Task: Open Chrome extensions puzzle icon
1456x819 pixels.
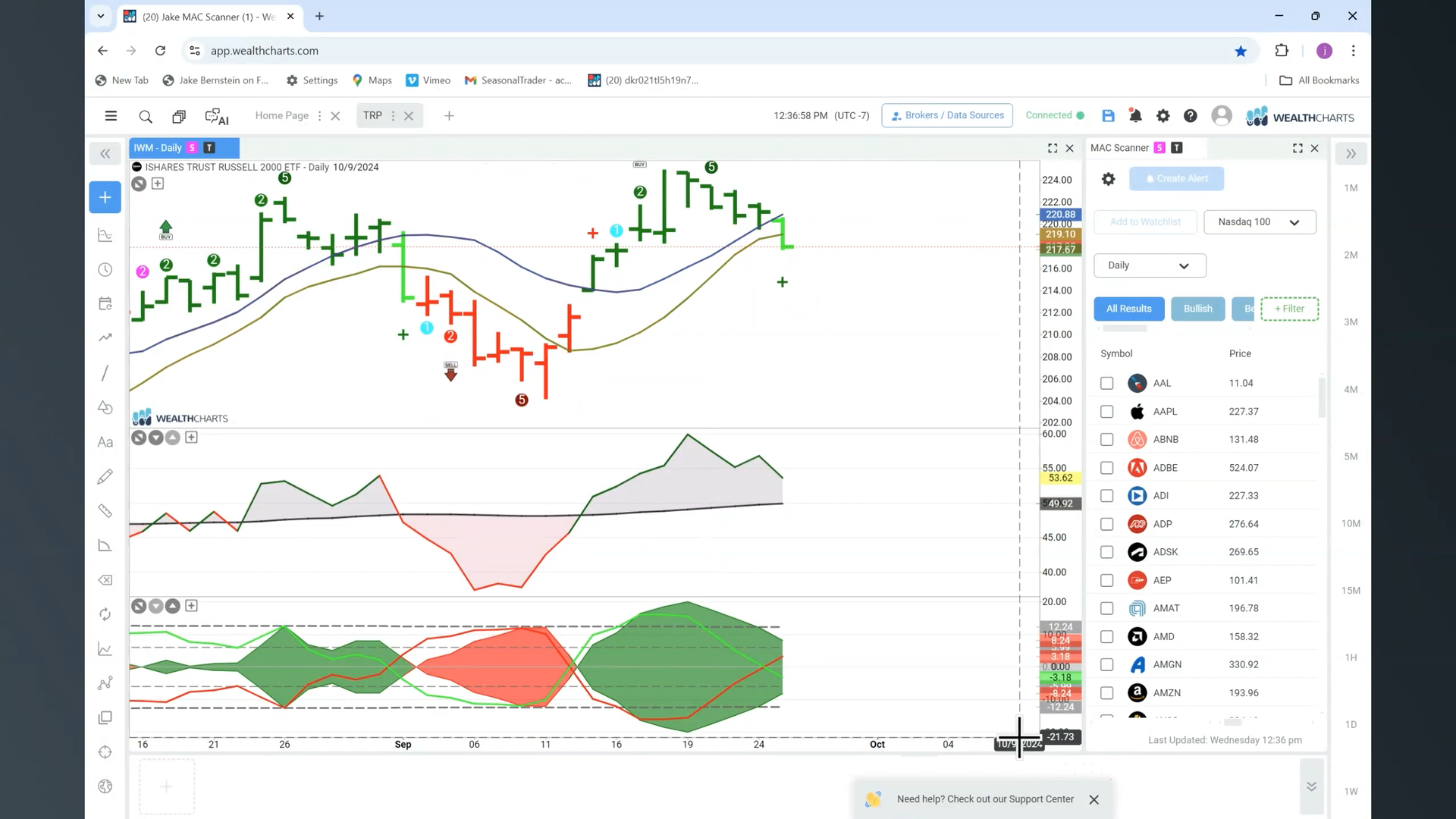Action: point(1281,51)
